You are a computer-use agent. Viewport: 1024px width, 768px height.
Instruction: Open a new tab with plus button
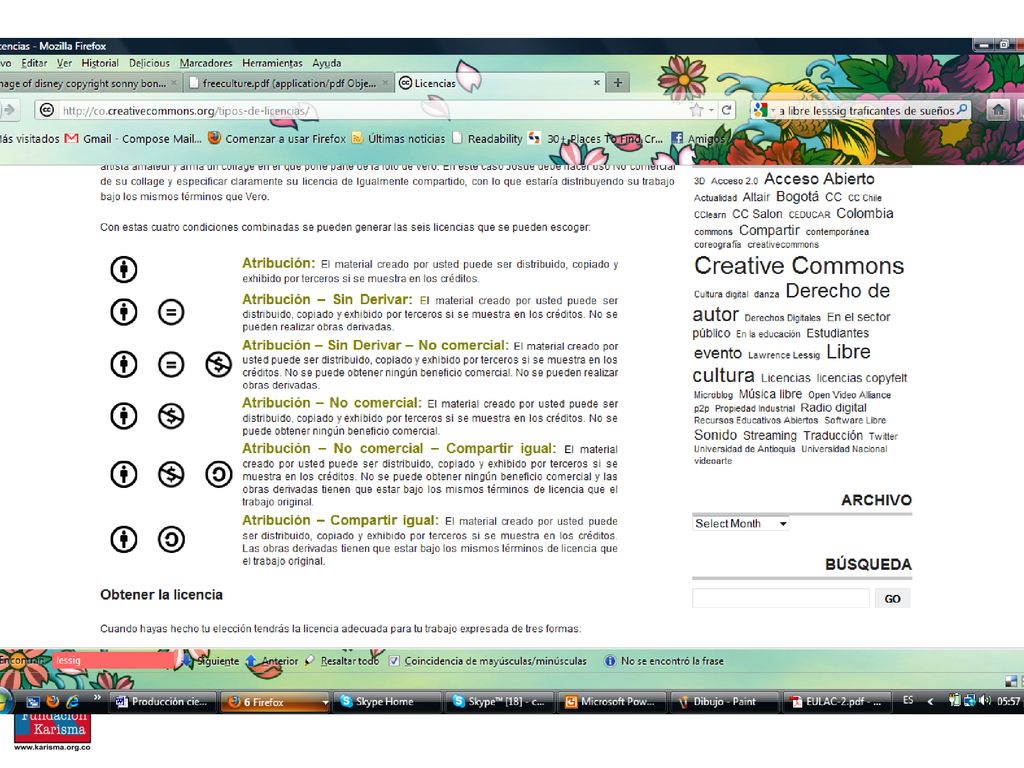click(x=618, y=82)
